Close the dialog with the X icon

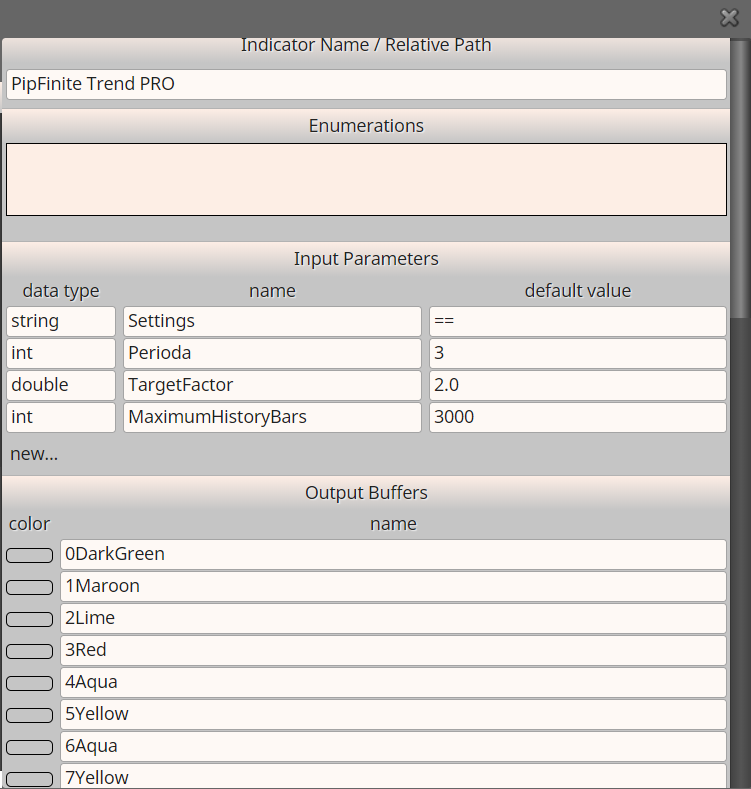(x=729, y=18)
